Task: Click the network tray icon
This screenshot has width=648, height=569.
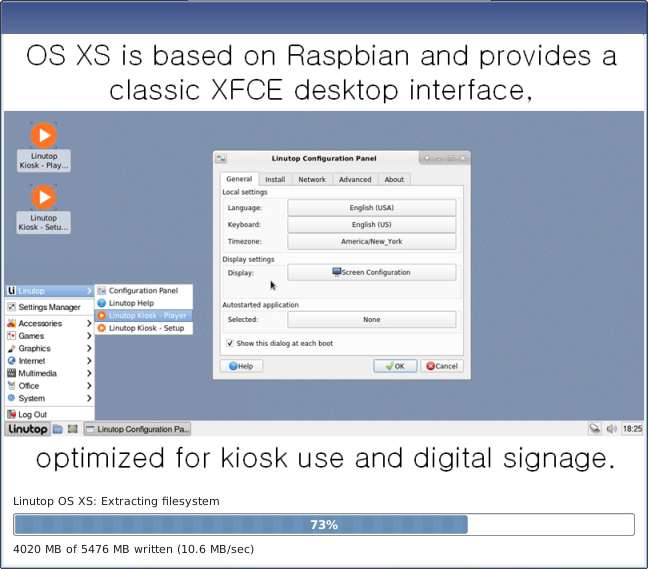Action: pos(595,429)
